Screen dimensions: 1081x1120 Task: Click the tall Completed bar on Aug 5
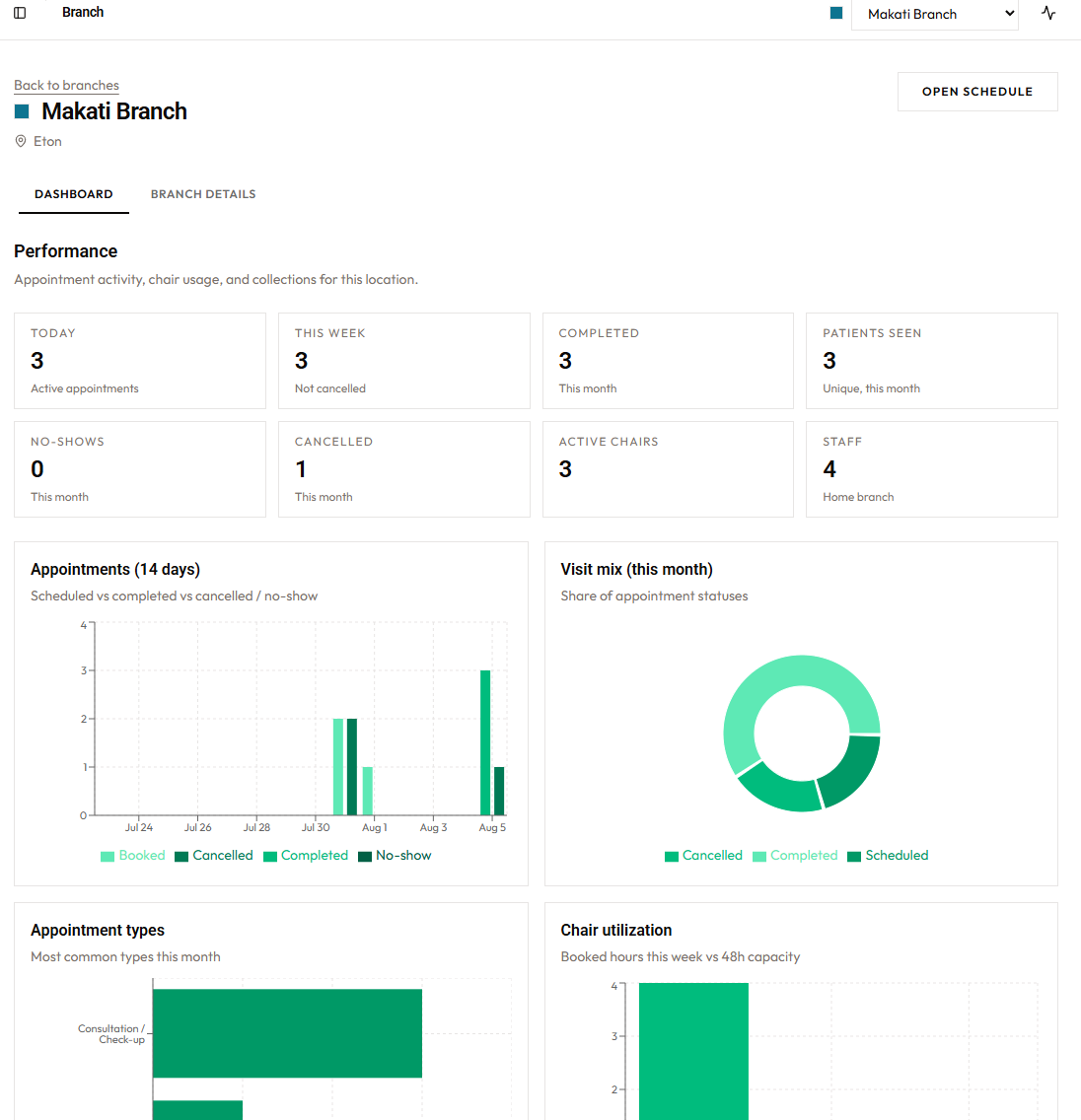485,742
